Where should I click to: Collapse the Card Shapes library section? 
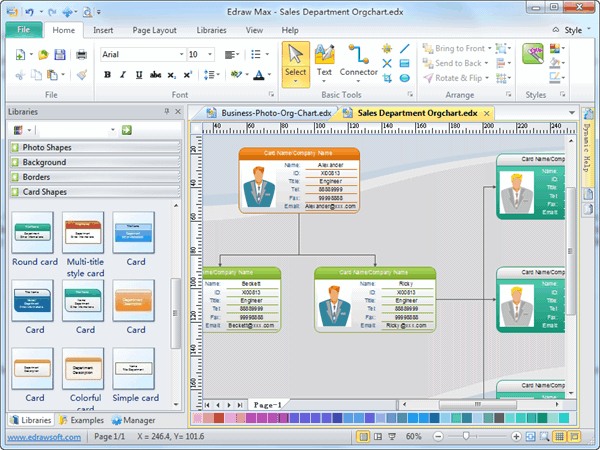pyautogui.click(x=16, y=190)
